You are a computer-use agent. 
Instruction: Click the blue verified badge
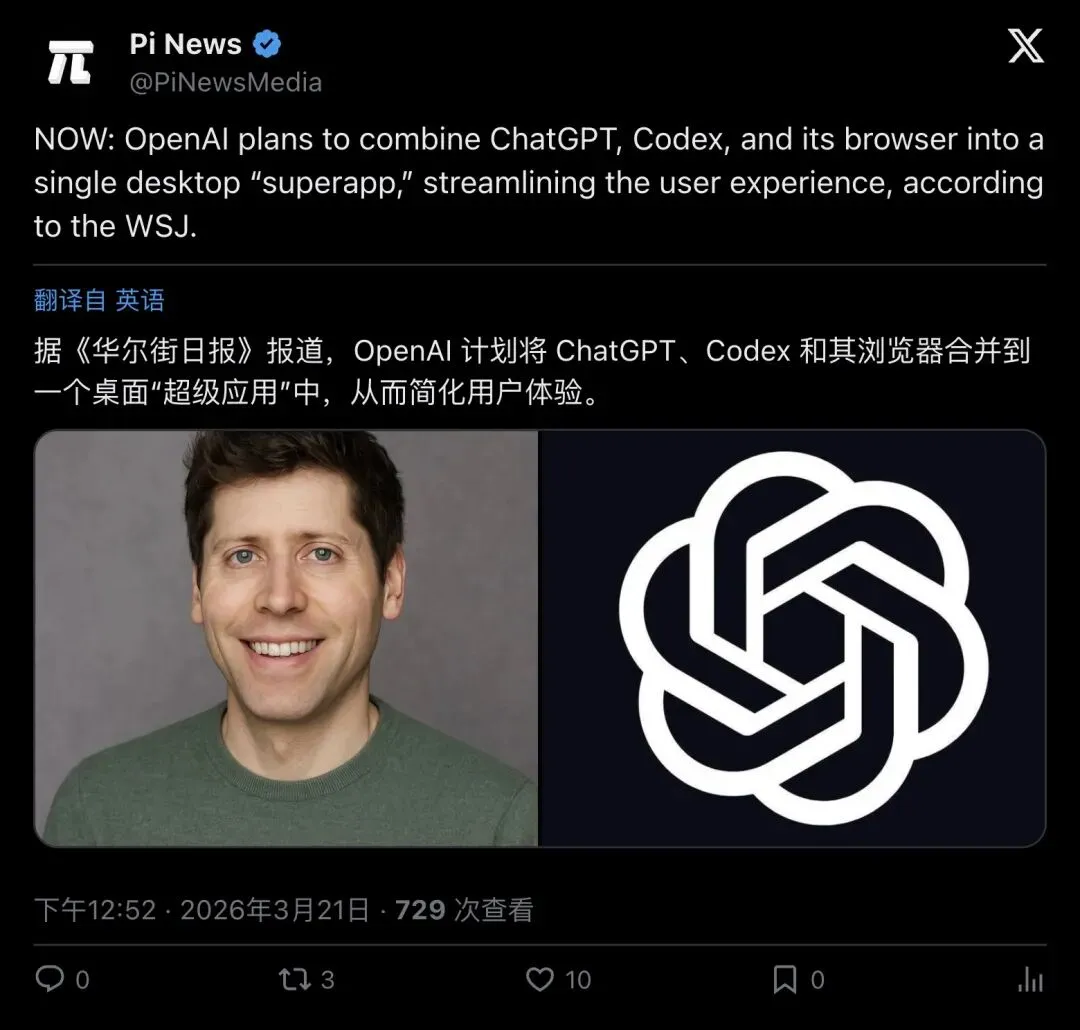[x=267, y=44]
